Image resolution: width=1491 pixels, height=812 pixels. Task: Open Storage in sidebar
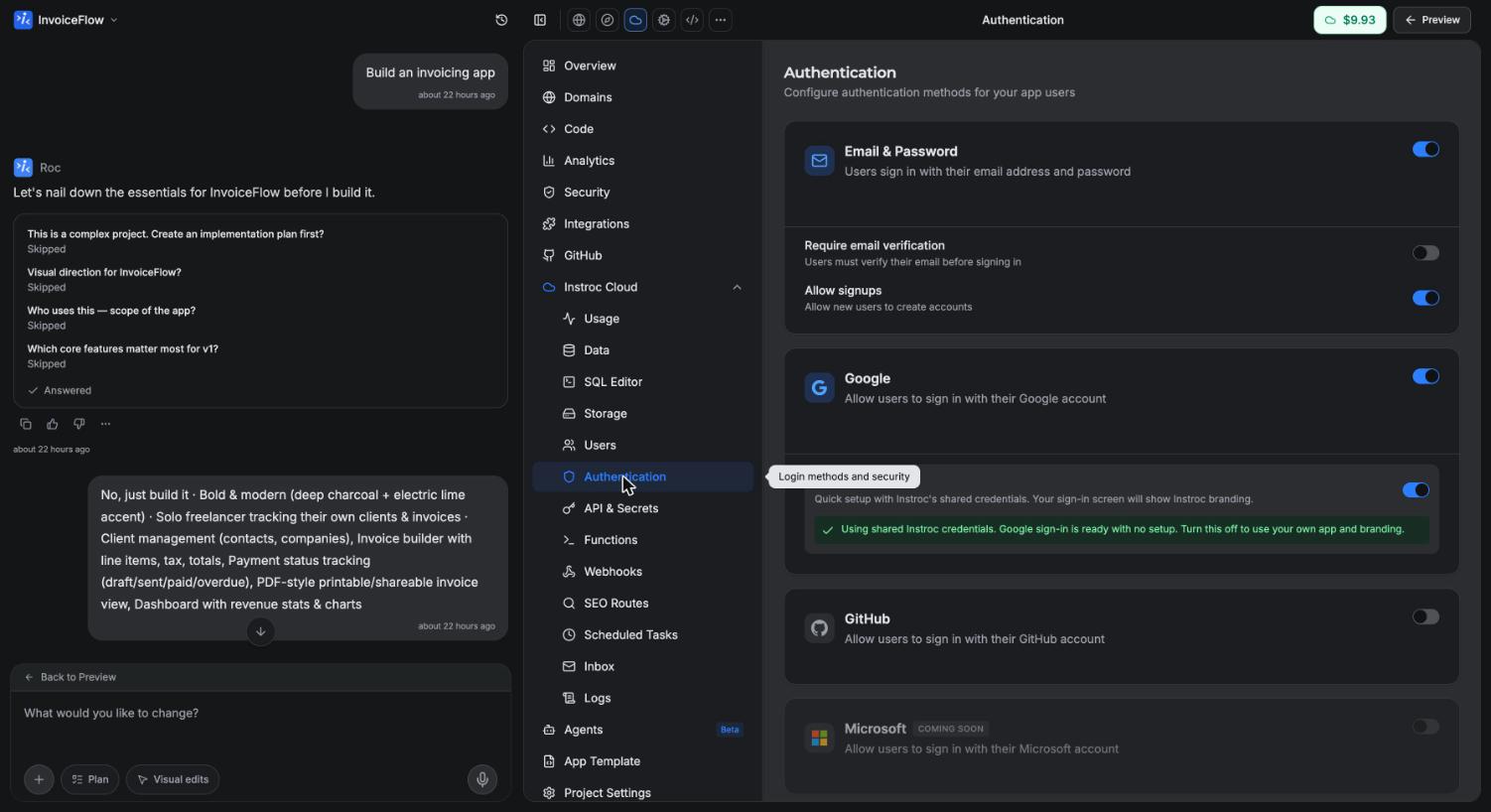click(643, 414)
